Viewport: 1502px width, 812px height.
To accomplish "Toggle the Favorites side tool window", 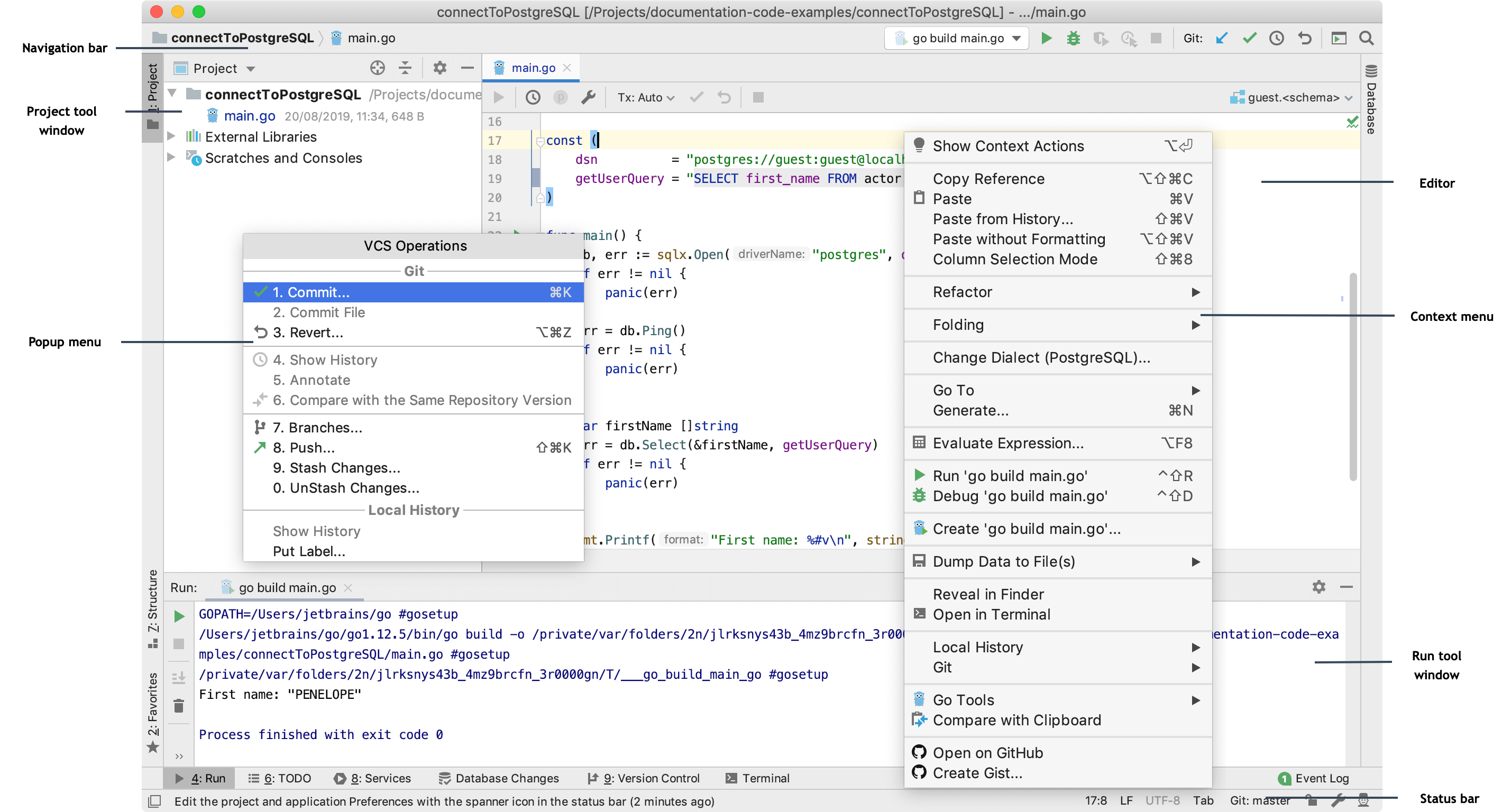I will (x=153, y=712).
